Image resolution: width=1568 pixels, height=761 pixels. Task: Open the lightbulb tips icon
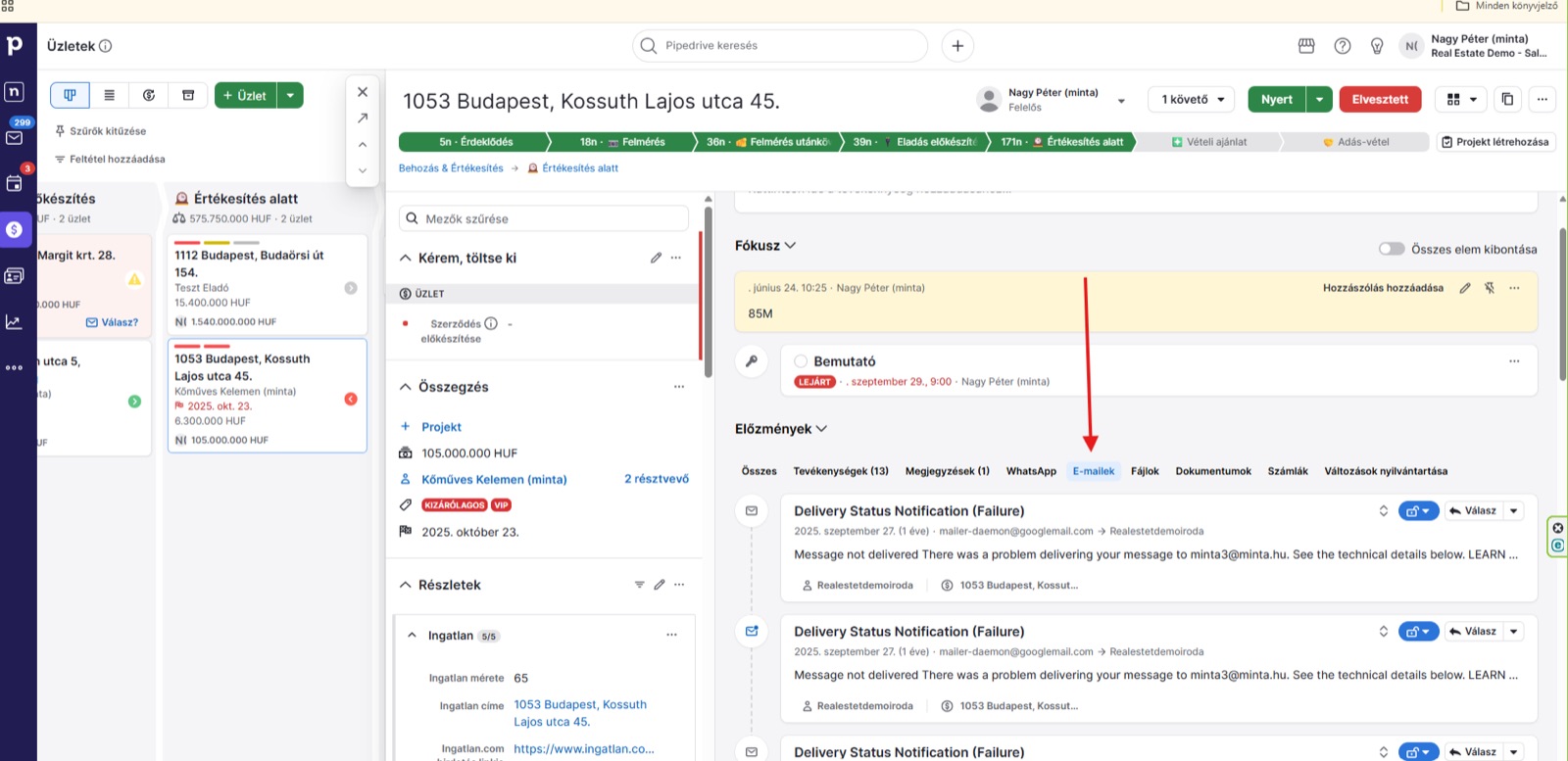point(1377,46)
